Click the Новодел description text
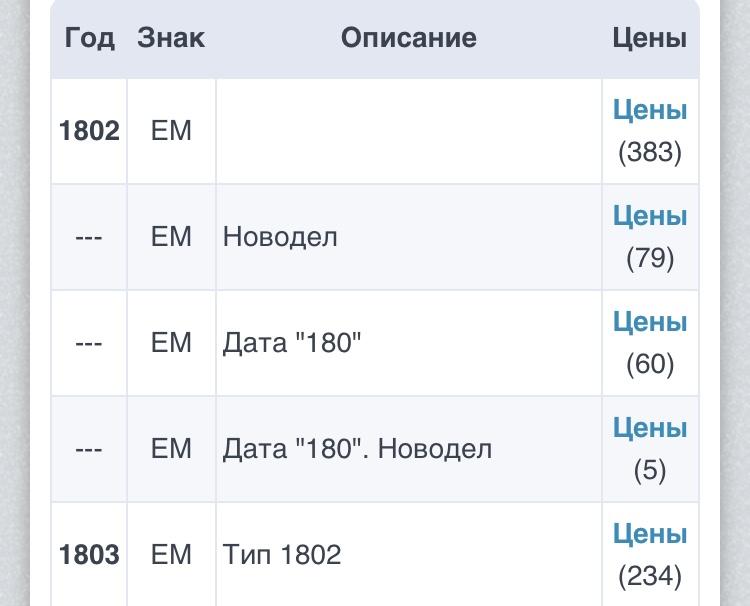Image resolution: width=750 pixels, height=606 pixels. pos(280,237)
